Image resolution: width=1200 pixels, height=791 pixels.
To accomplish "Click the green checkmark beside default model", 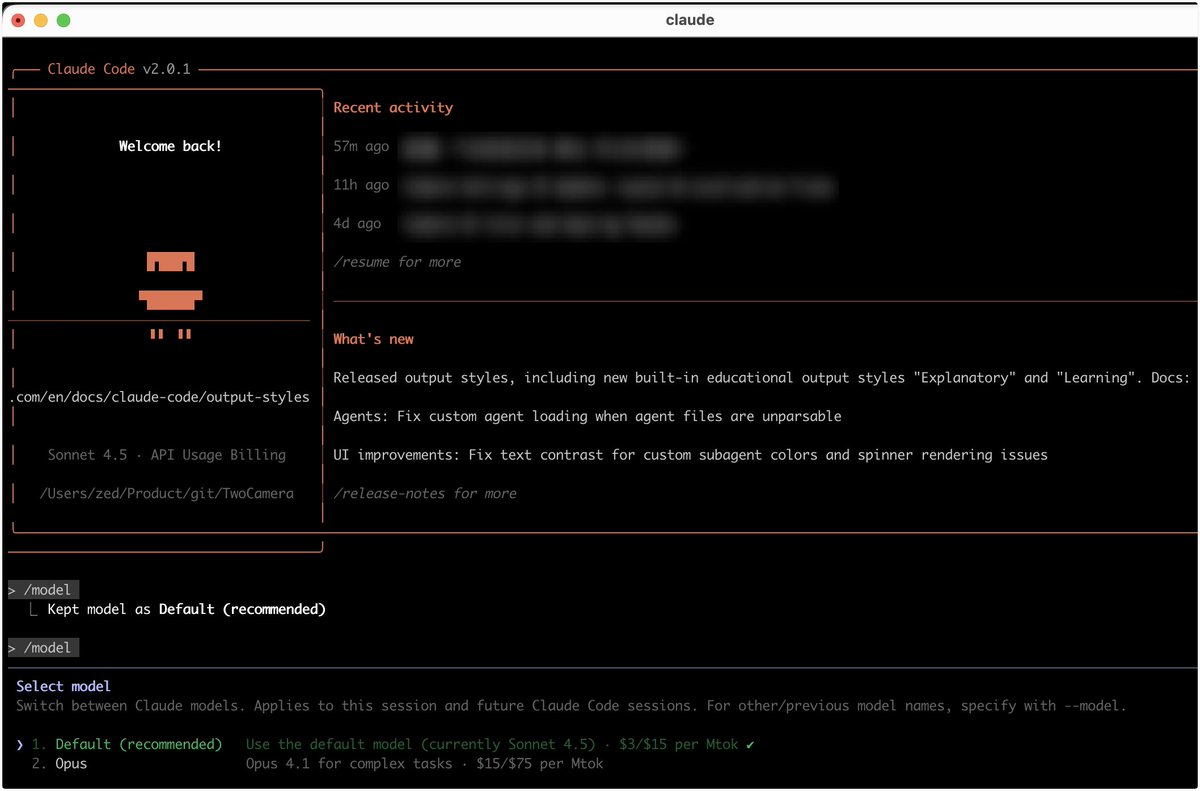I will [x=750, y=744].
